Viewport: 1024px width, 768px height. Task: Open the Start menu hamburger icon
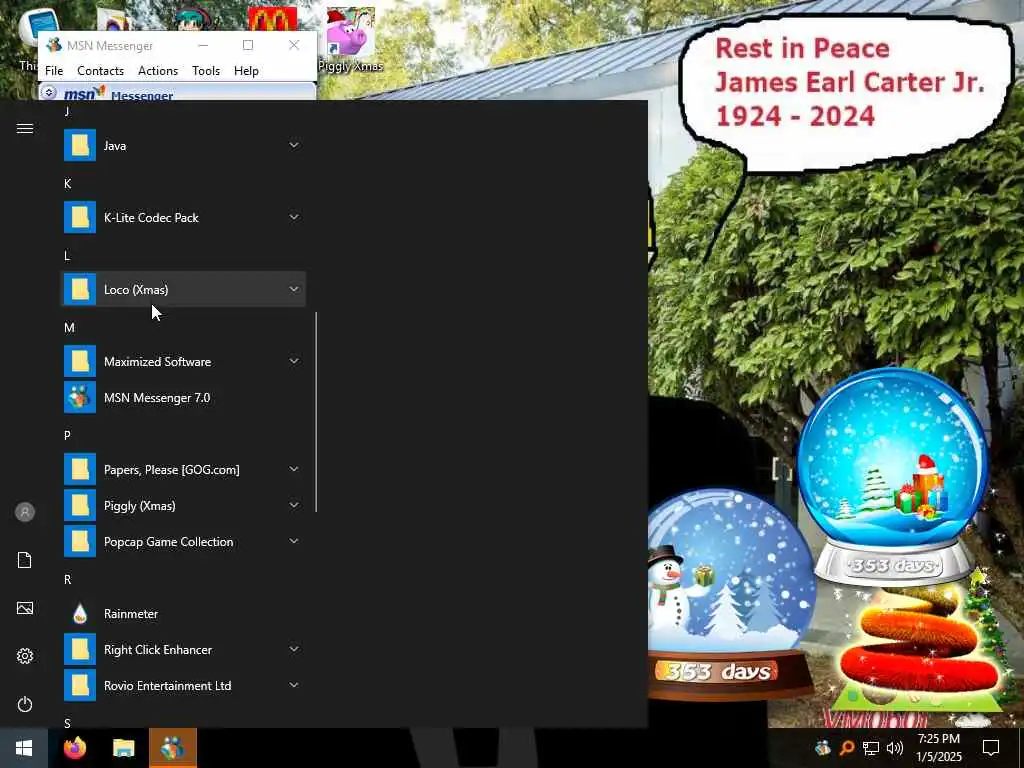click(x=25, y=128)
